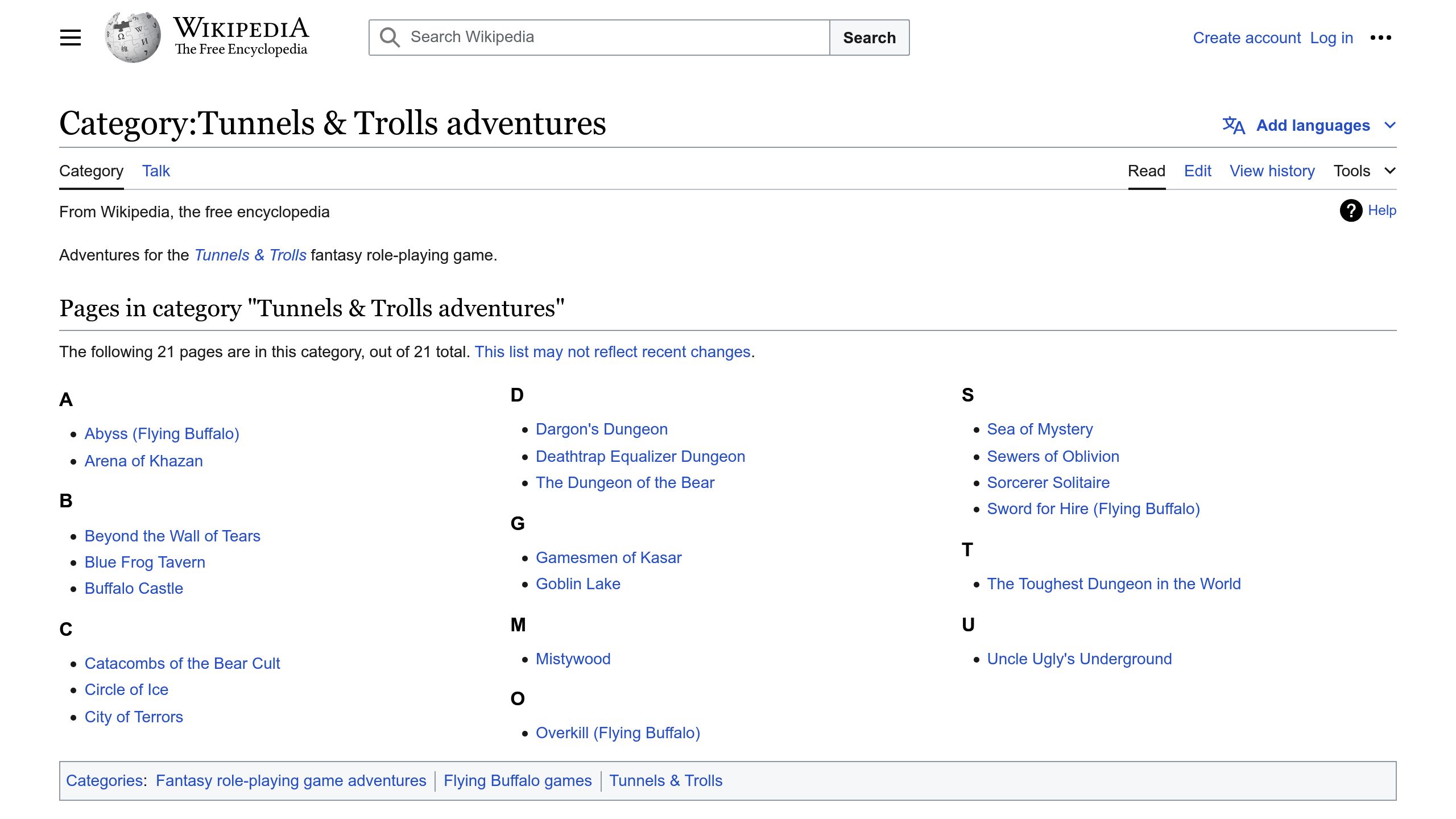Click recent changes notice link
Viewport: 1456px width, 819px height.
pos(612,351)
